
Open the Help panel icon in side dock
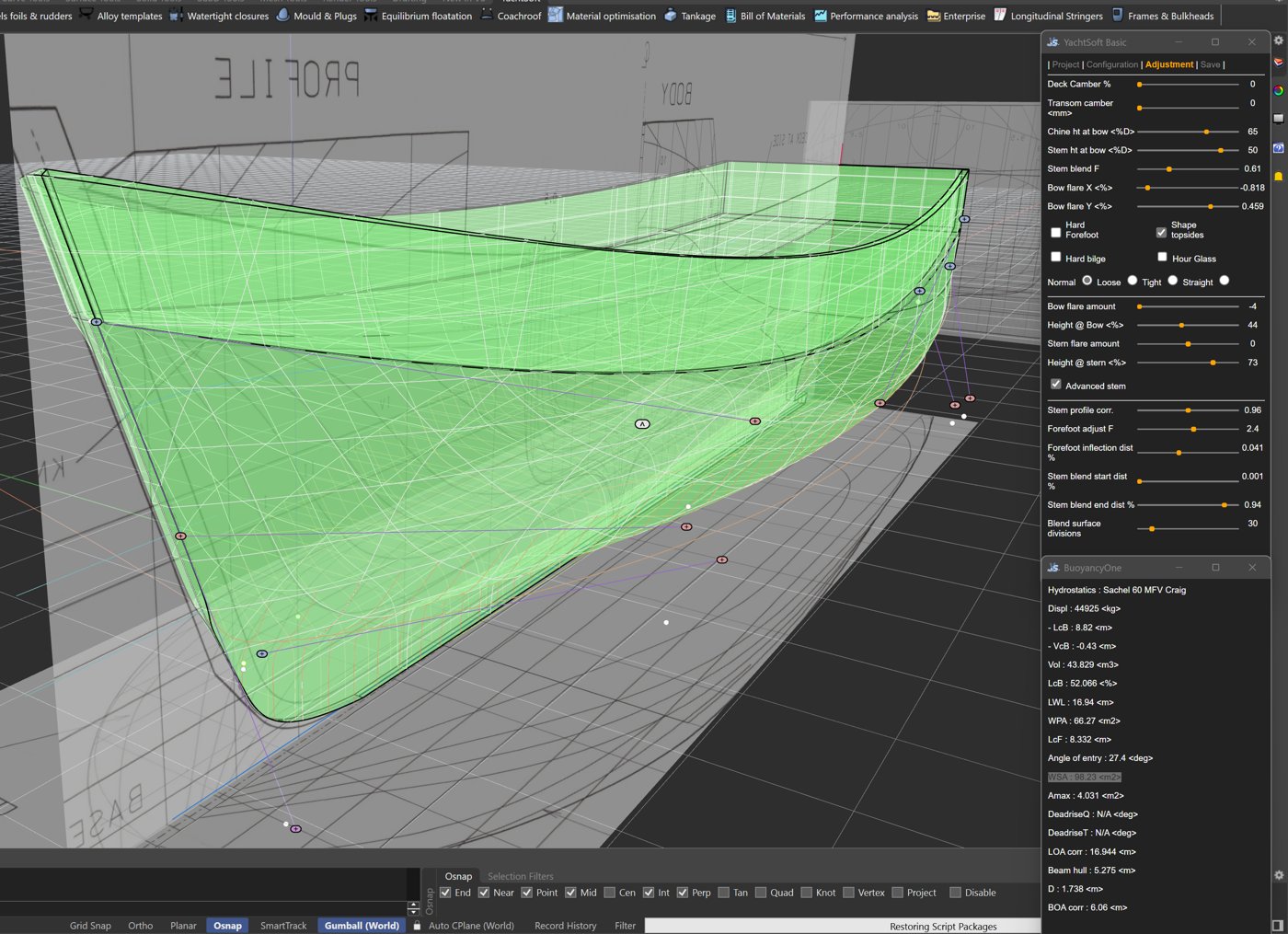coord(1278,148)
